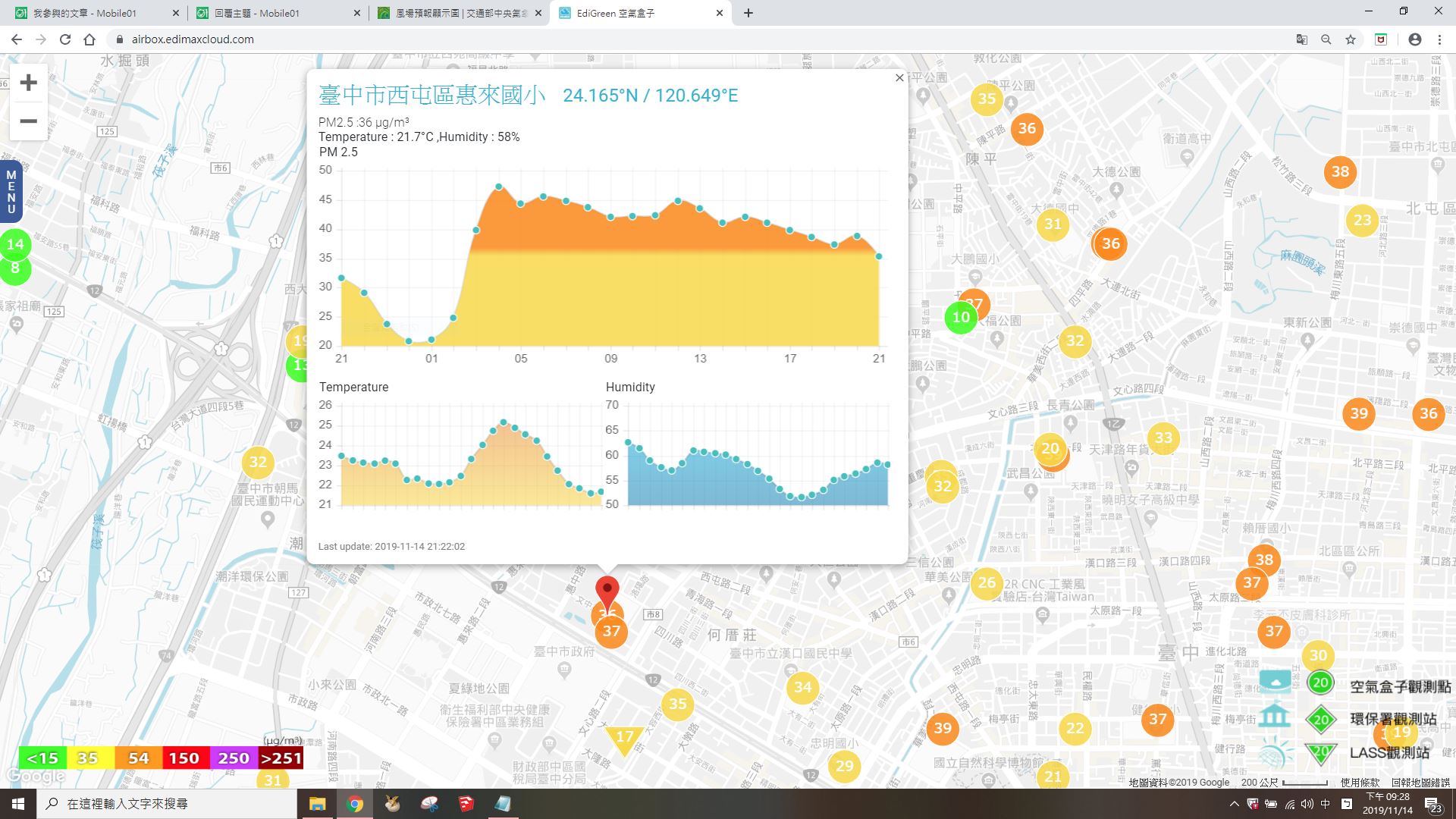Click the 臺中市政府 place pin on the map
Image resolution: width=1456 pixels, height=819 pixels.
[564, 669]
